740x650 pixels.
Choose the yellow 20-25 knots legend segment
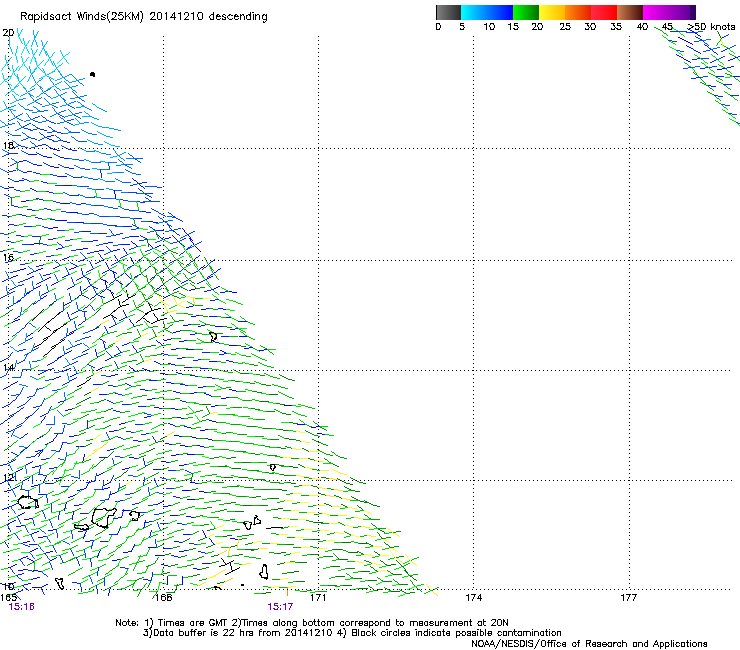pos(552,12)
